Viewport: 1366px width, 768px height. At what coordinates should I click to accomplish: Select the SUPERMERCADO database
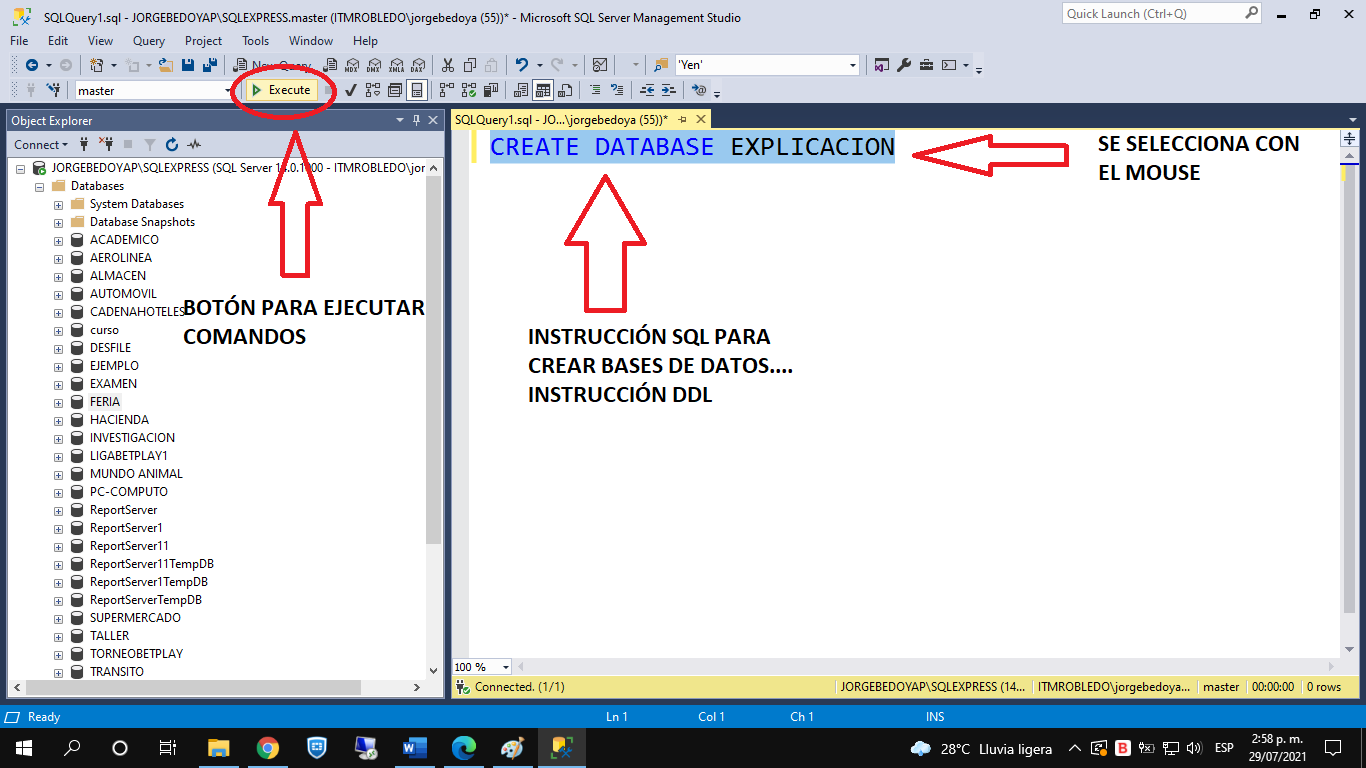135,618
